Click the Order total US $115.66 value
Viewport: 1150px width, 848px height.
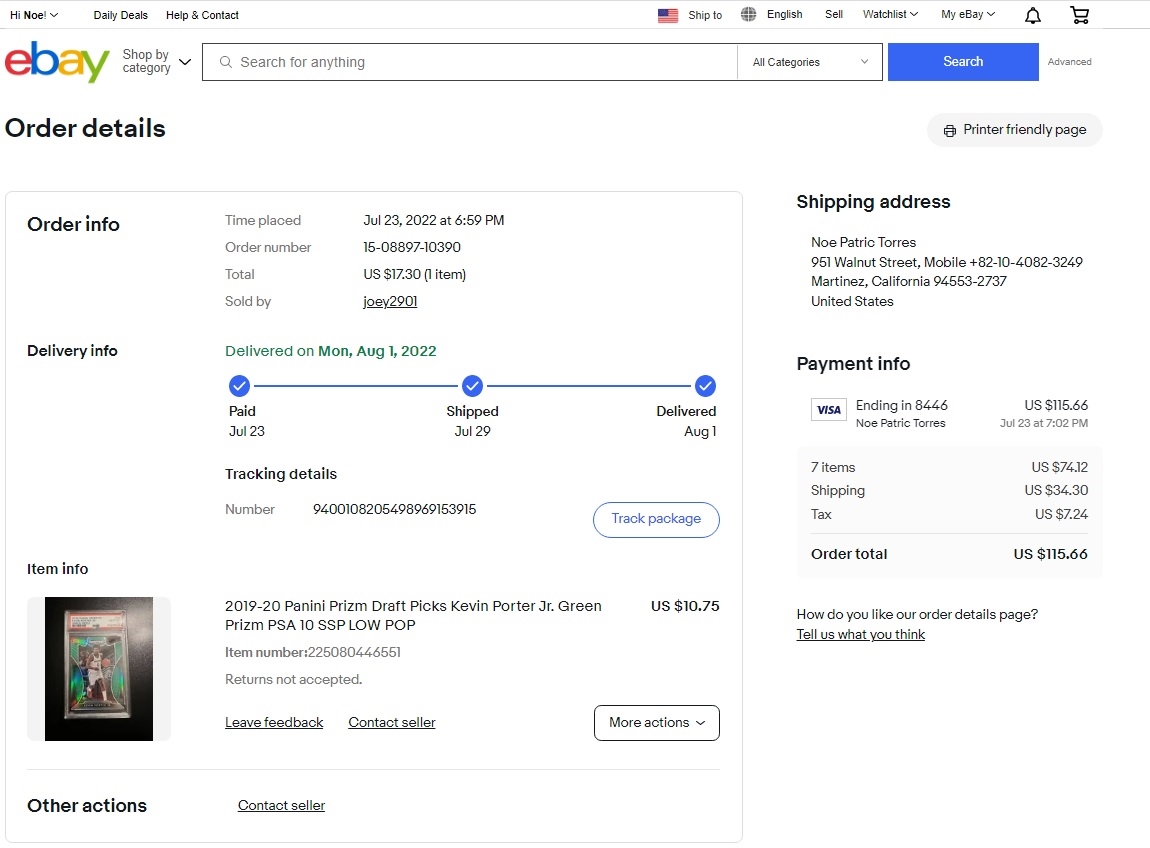[1050, 554]
